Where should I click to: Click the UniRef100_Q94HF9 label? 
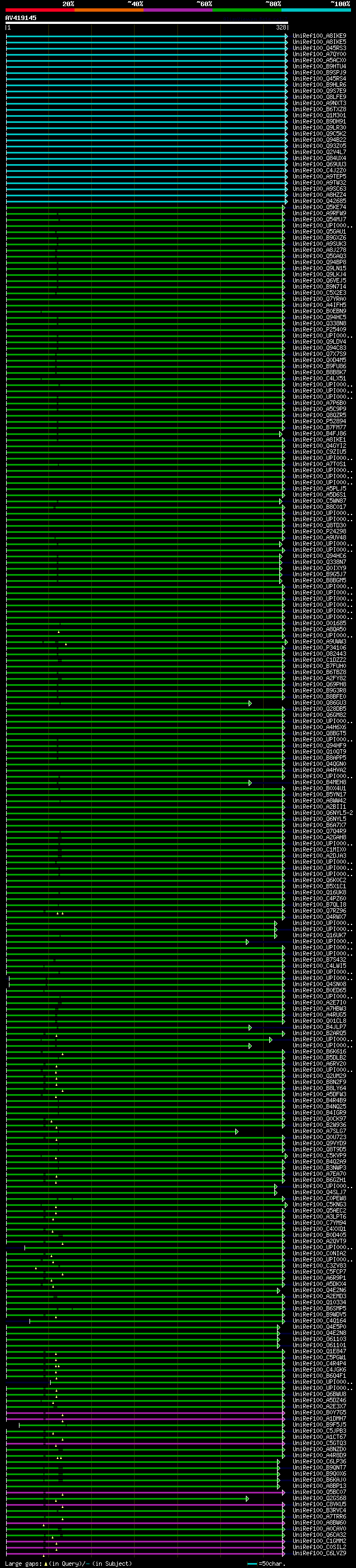pos(319,746)
